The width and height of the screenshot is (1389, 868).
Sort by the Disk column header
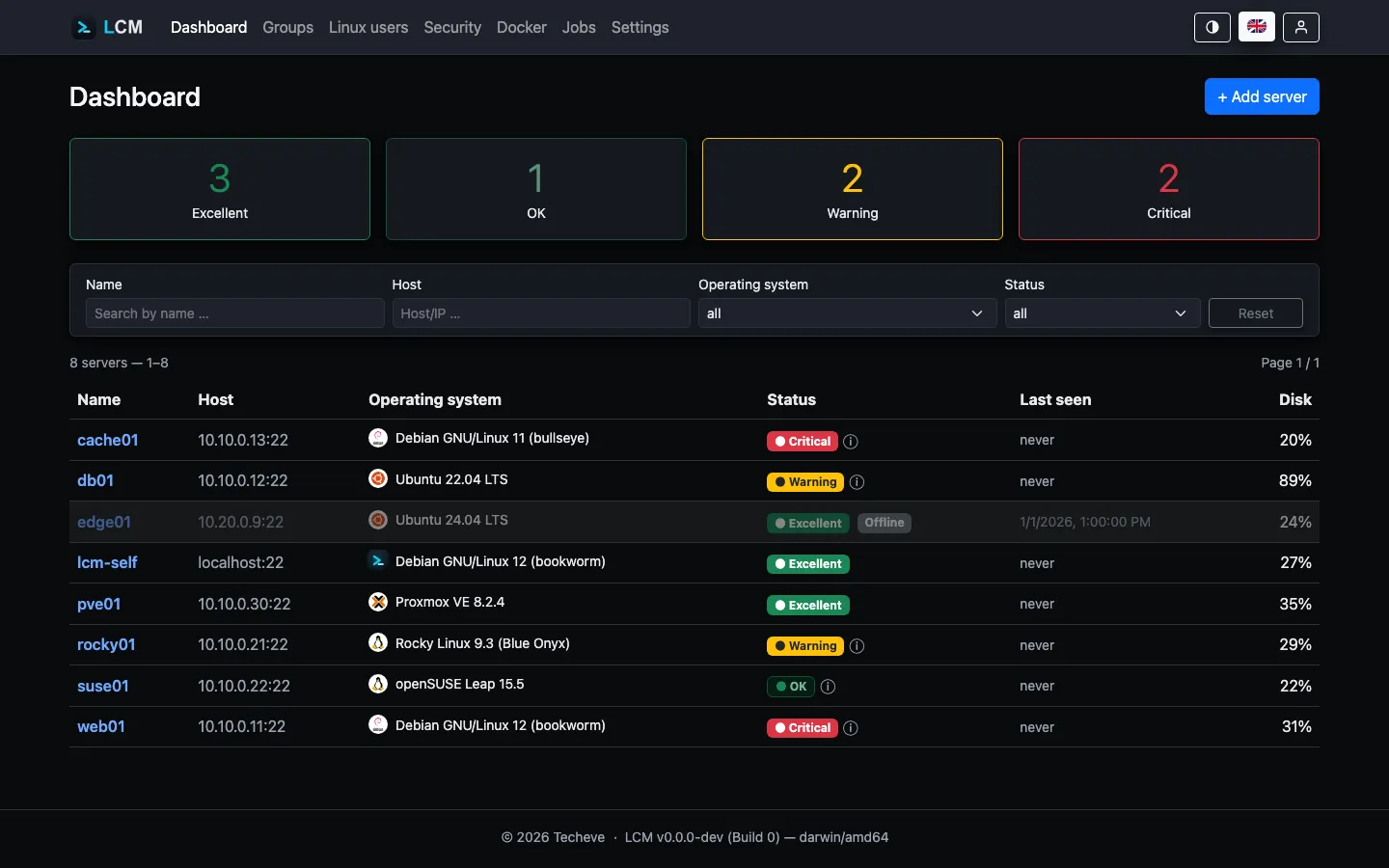tap(1295, 399)
